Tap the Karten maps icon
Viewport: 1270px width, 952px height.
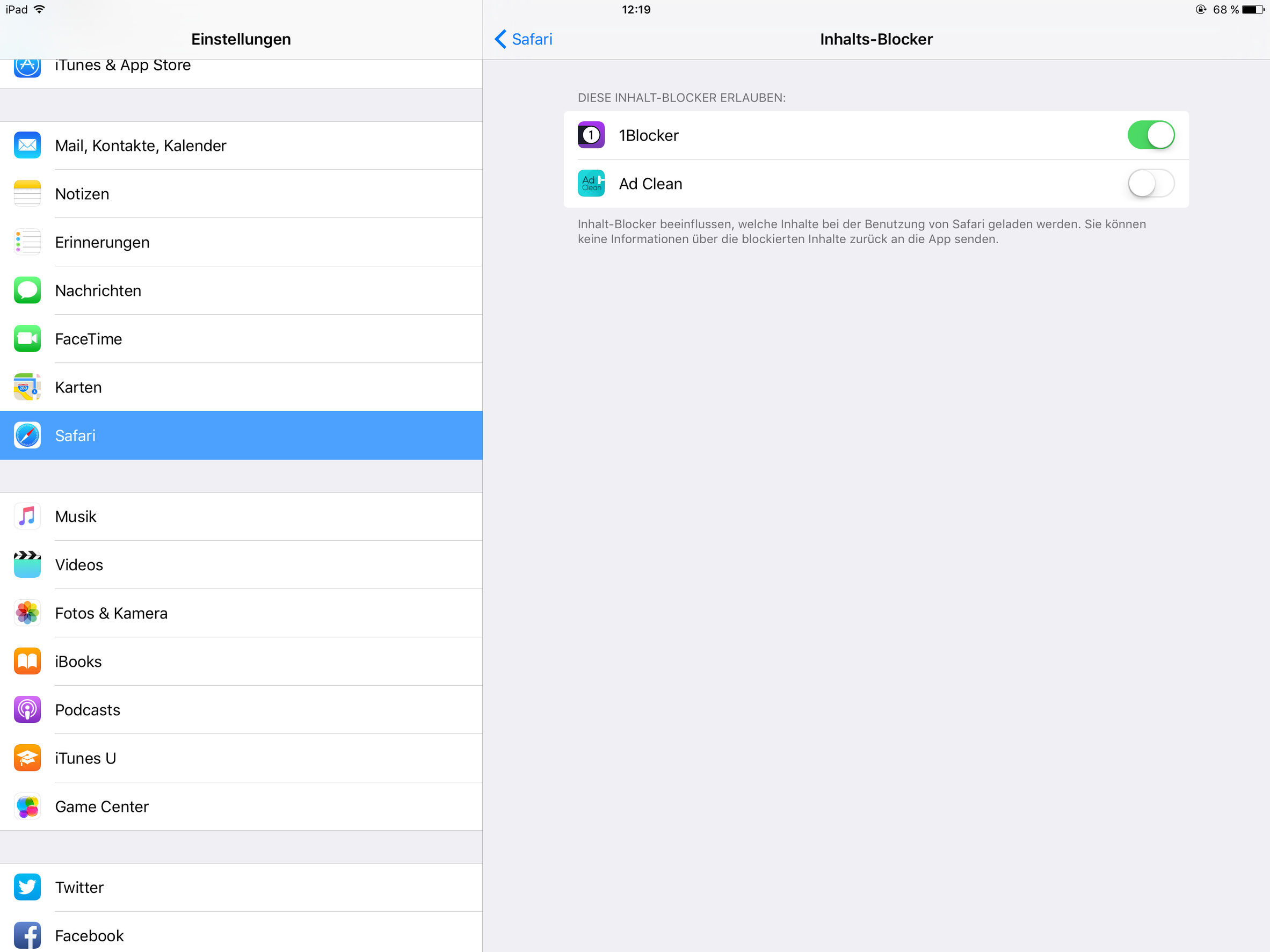(x=27, y=387)
